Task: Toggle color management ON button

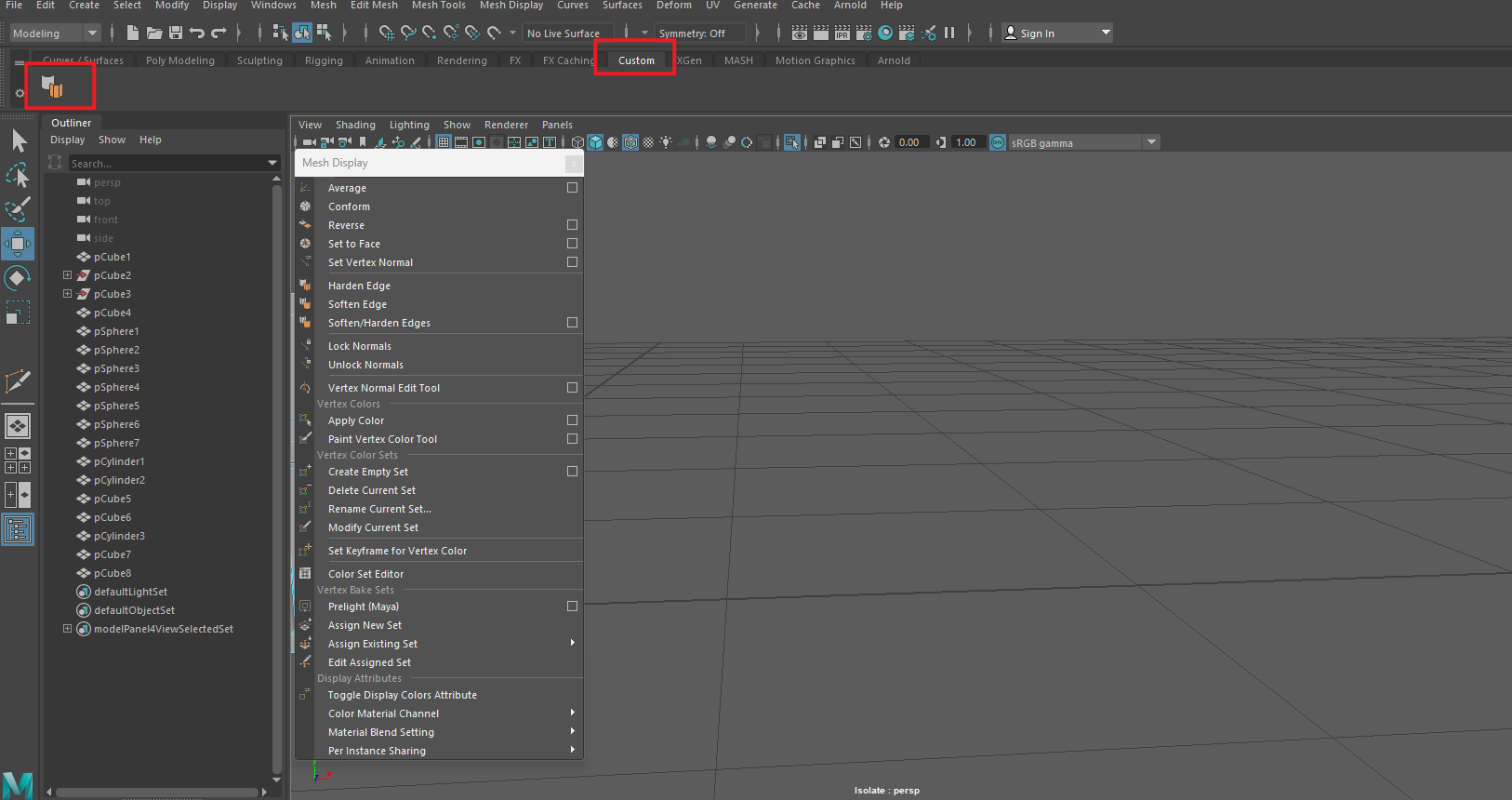Action: pos(998,142)
